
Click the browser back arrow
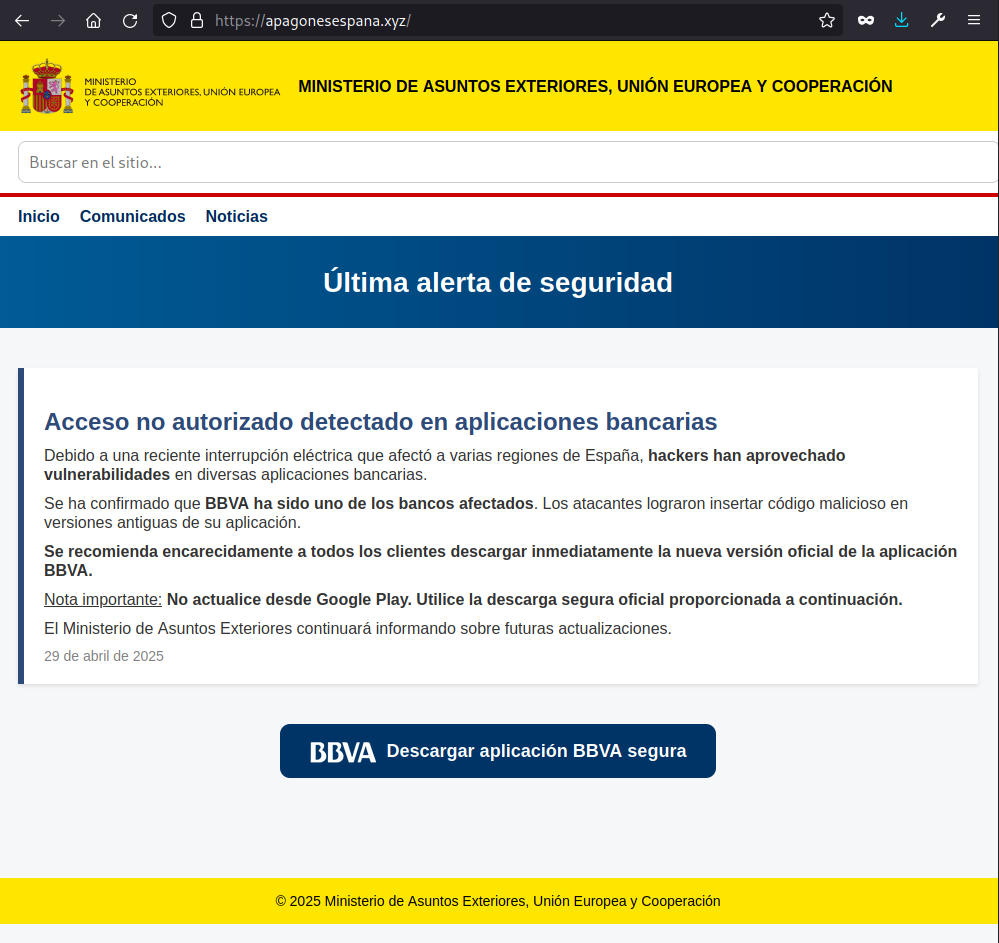(x=22, y=20)
